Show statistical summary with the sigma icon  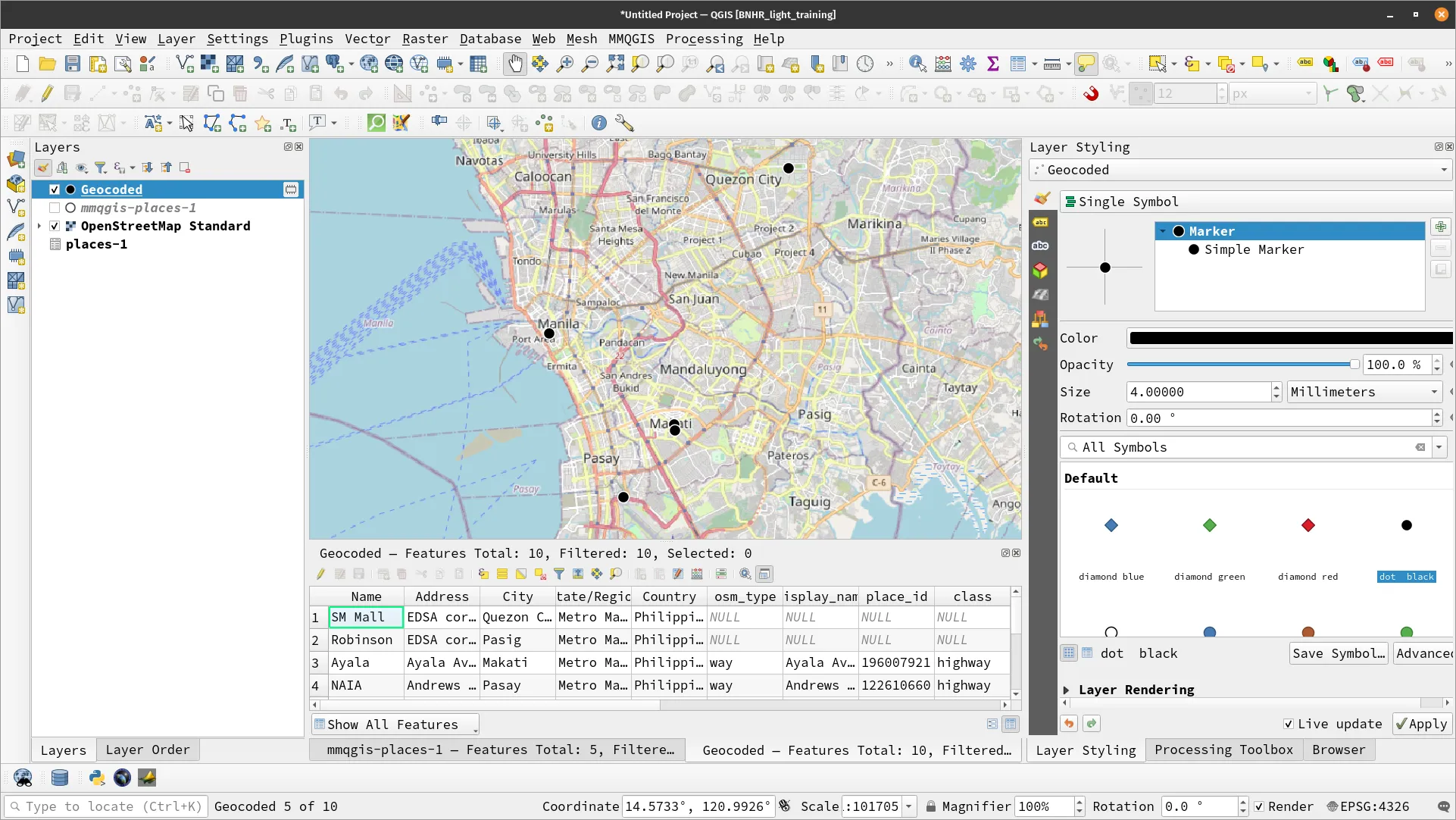click(993, 64)
